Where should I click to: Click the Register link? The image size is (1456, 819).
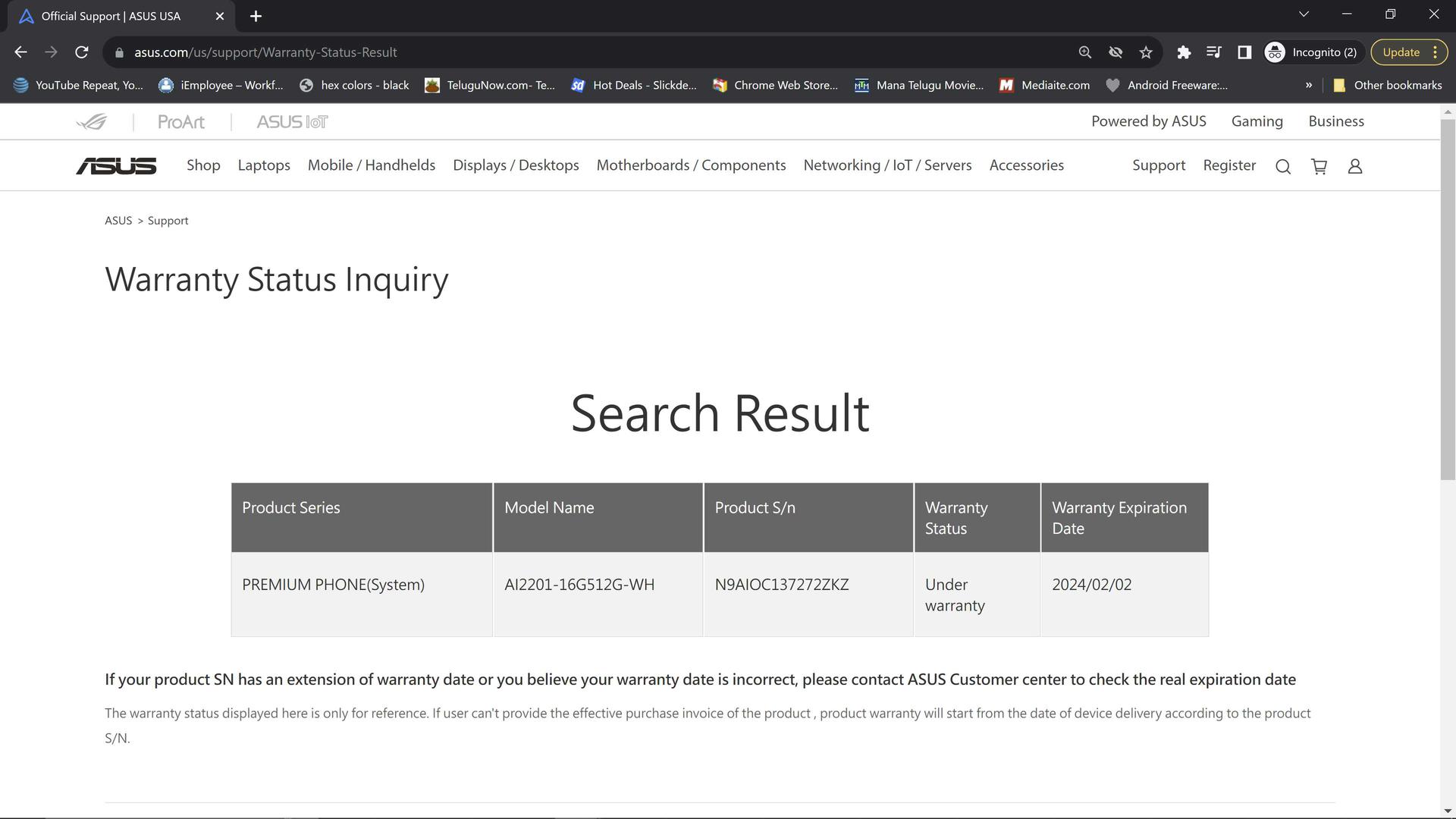1229,165
